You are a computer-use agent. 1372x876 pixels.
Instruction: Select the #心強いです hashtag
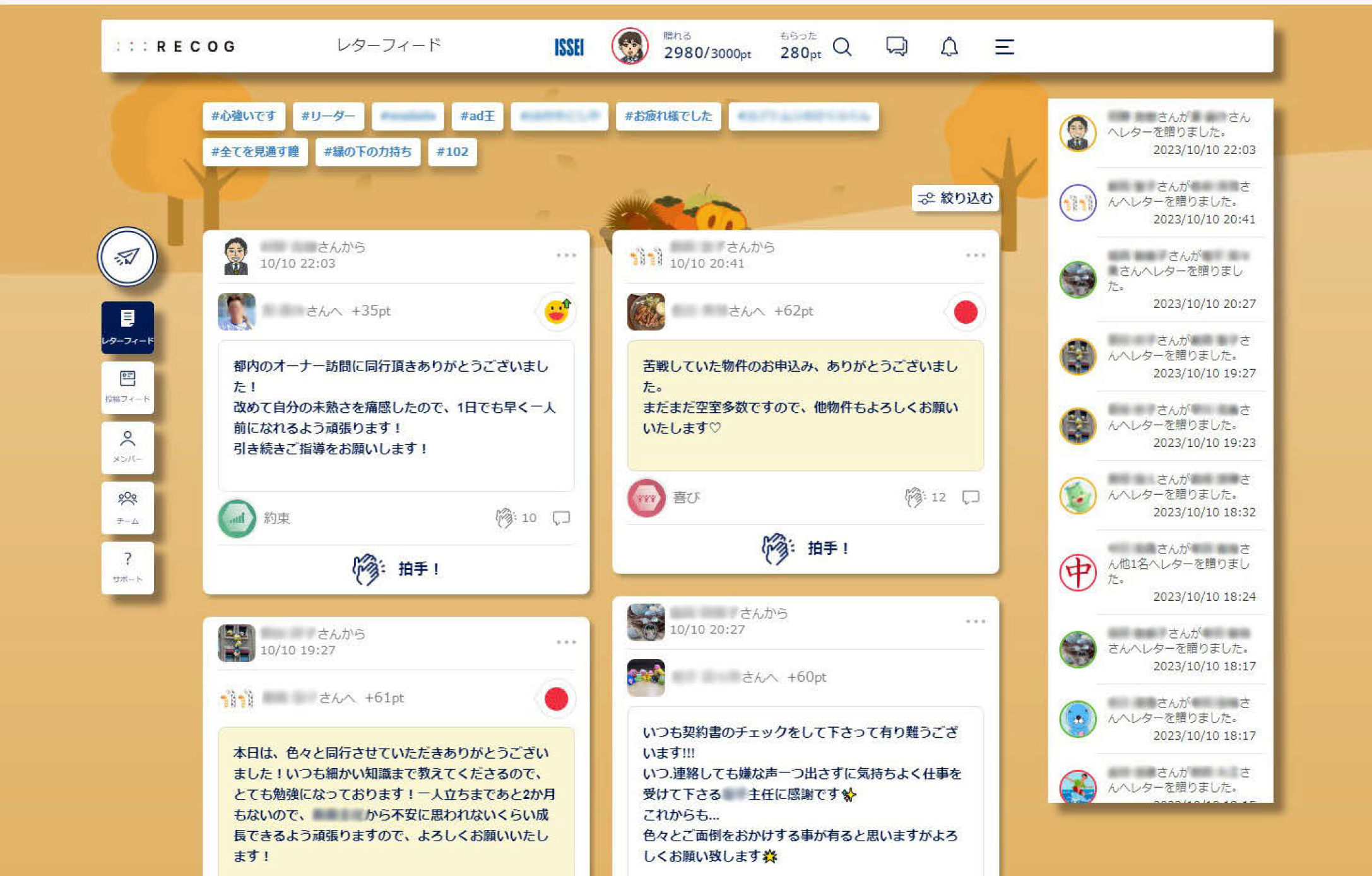244,116
